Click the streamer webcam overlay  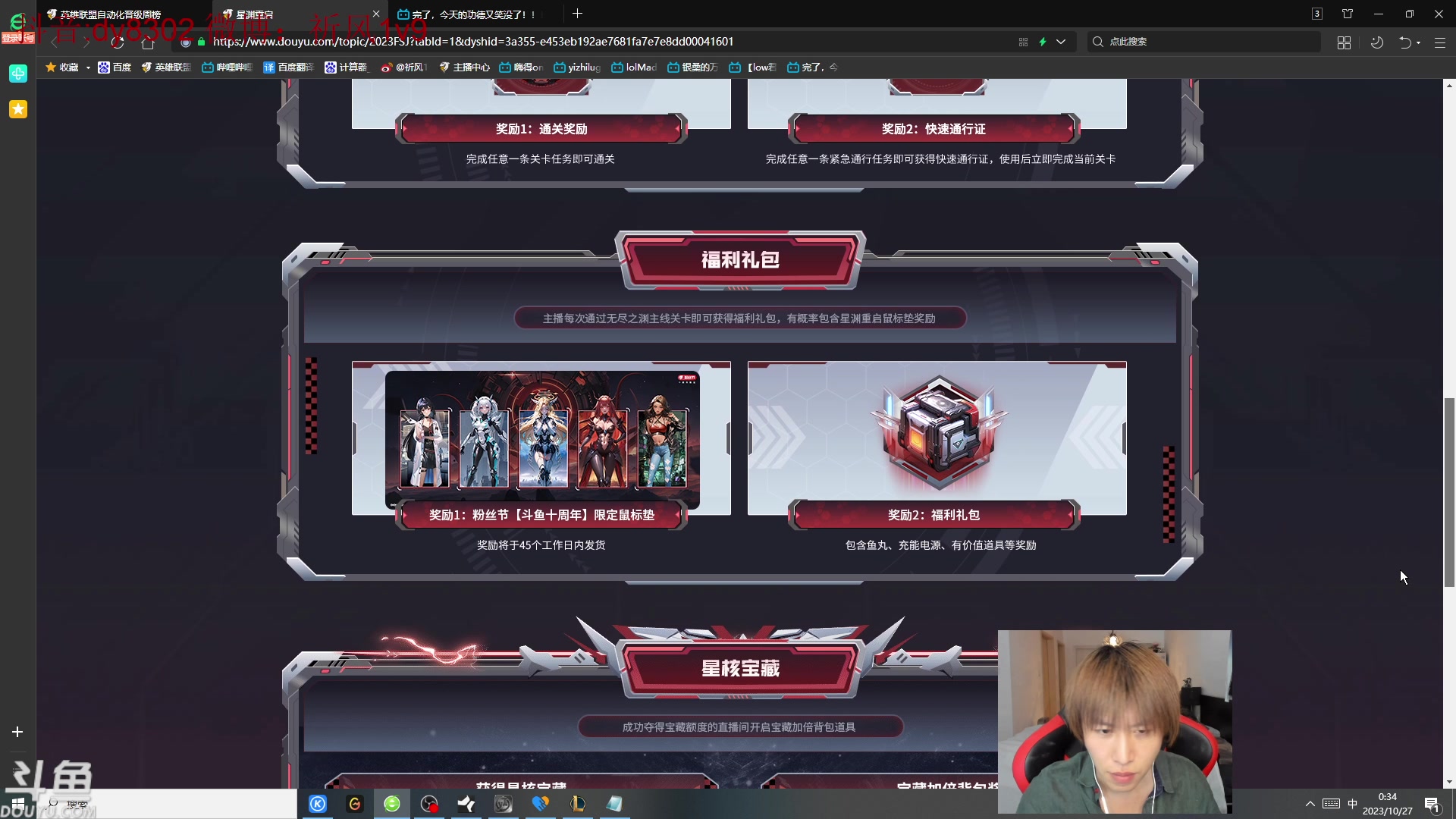click(x=1115, y=721)
